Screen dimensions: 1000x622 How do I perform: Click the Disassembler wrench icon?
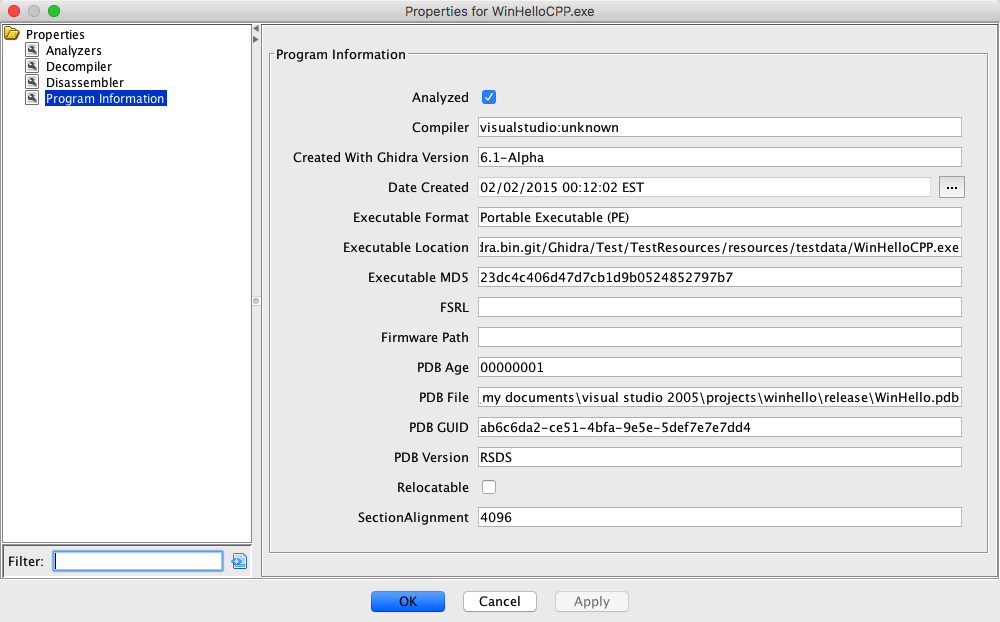point(32,82)
